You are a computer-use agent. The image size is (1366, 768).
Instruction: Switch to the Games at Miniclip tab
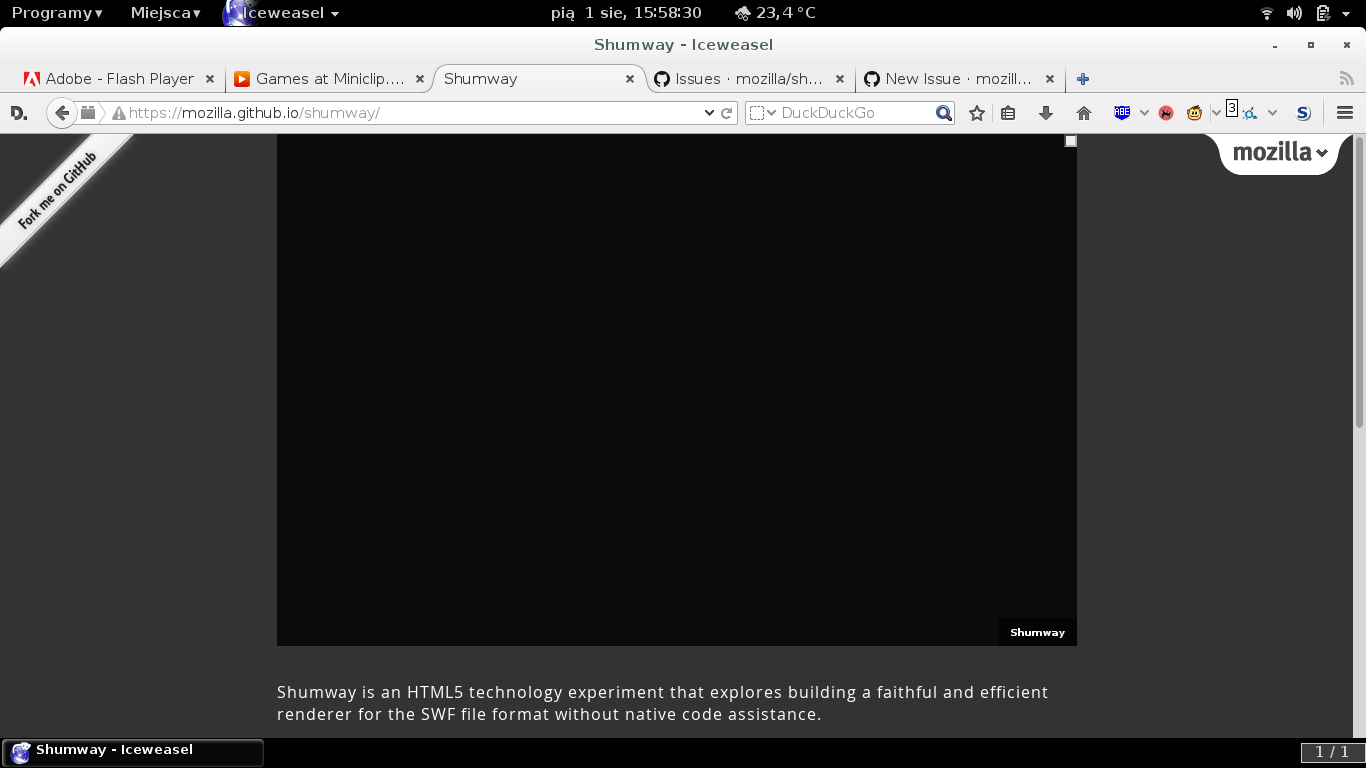point(329,79)
